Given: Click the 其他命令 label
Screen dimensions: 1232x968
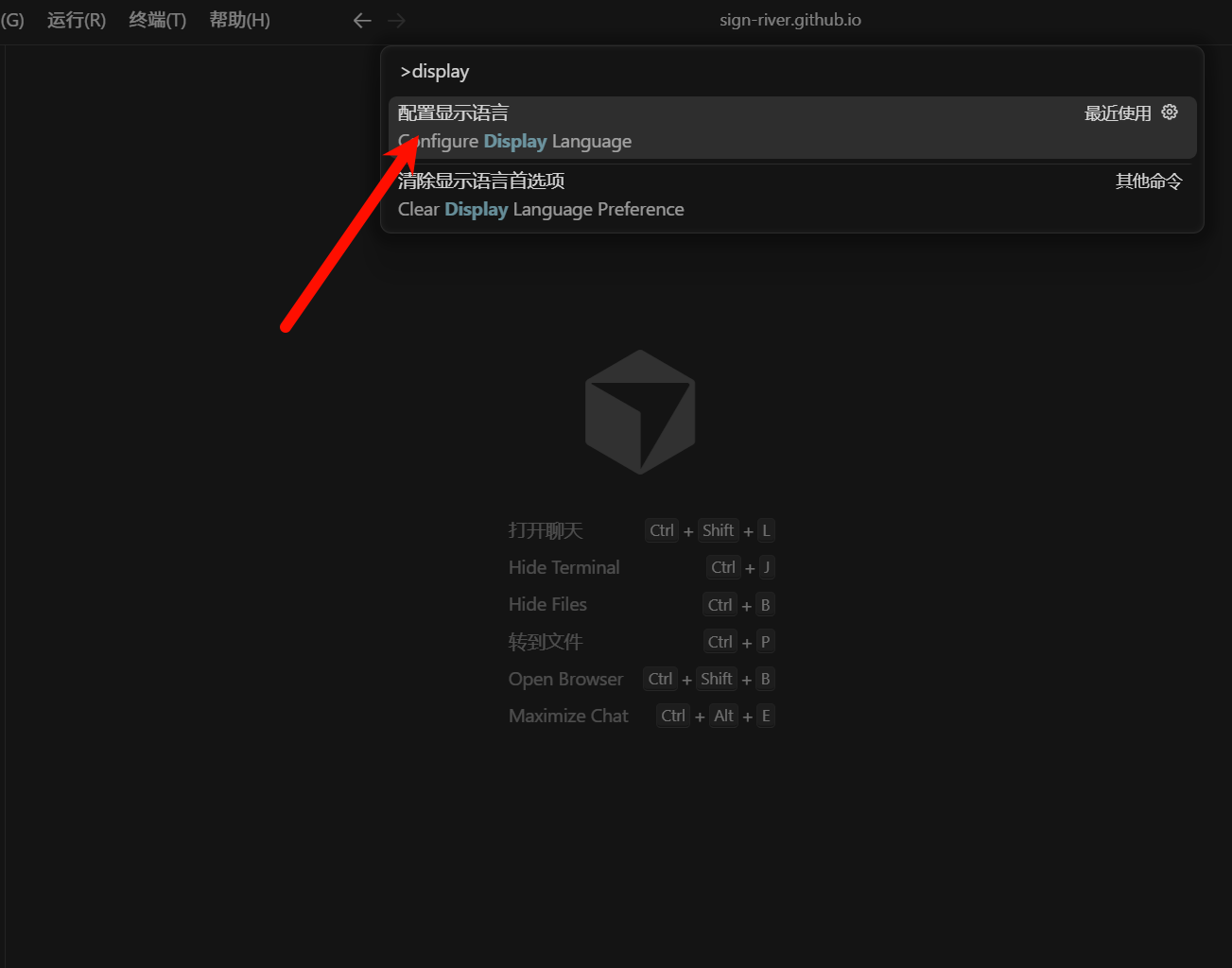Looking at the screenshot, I should pyautogui.click(x=1149, y=181).
